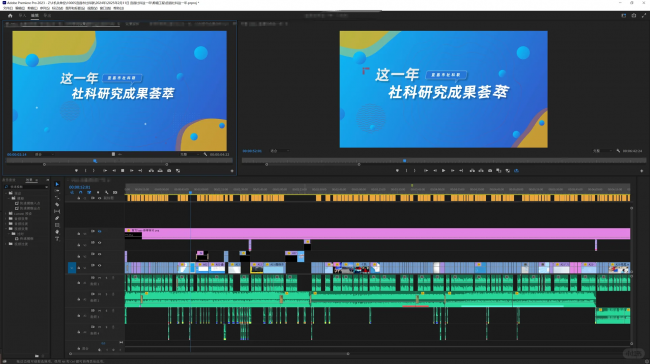Click the effects search input field
Screen dimensions: 650x364
(26, 187)
